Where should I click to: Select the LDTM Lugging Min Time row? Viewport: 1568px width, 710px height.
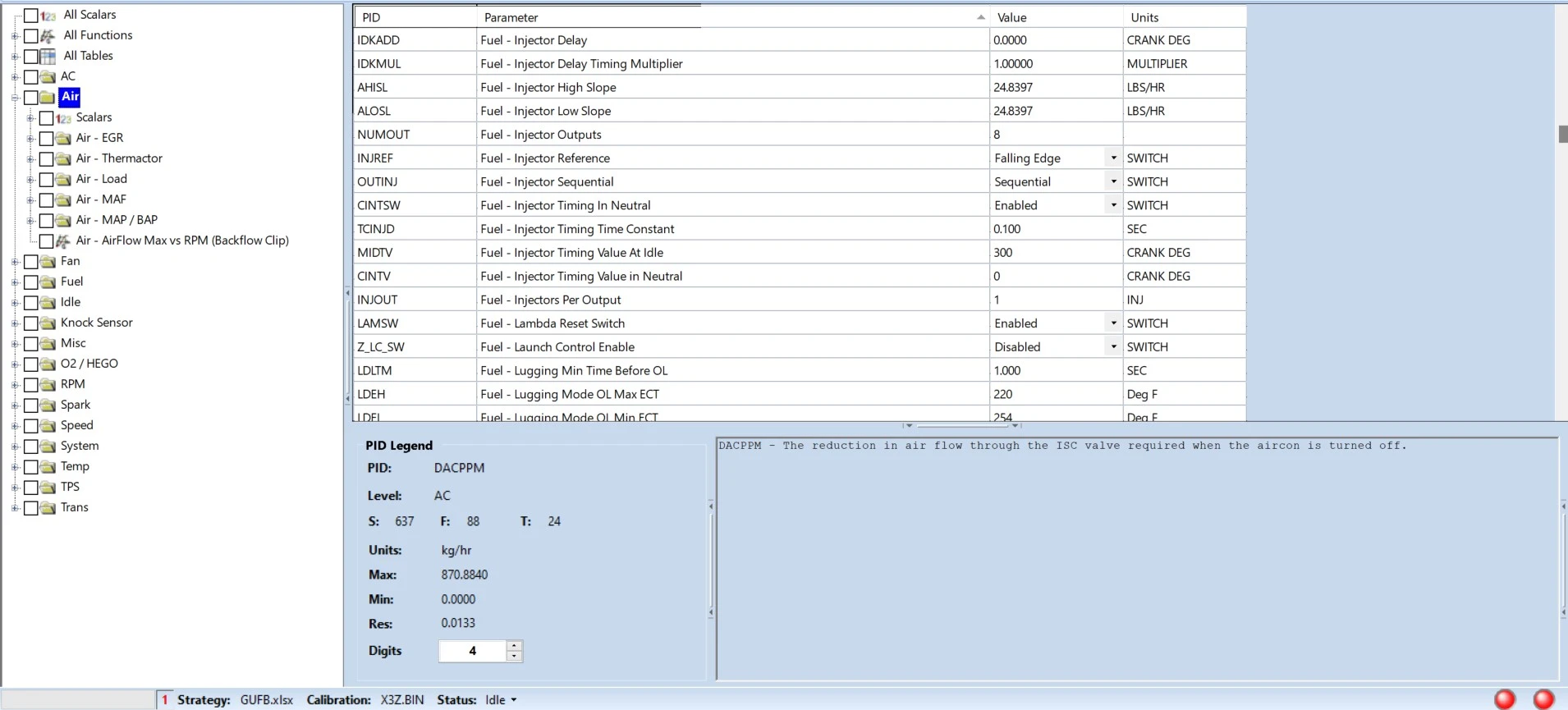800,371
